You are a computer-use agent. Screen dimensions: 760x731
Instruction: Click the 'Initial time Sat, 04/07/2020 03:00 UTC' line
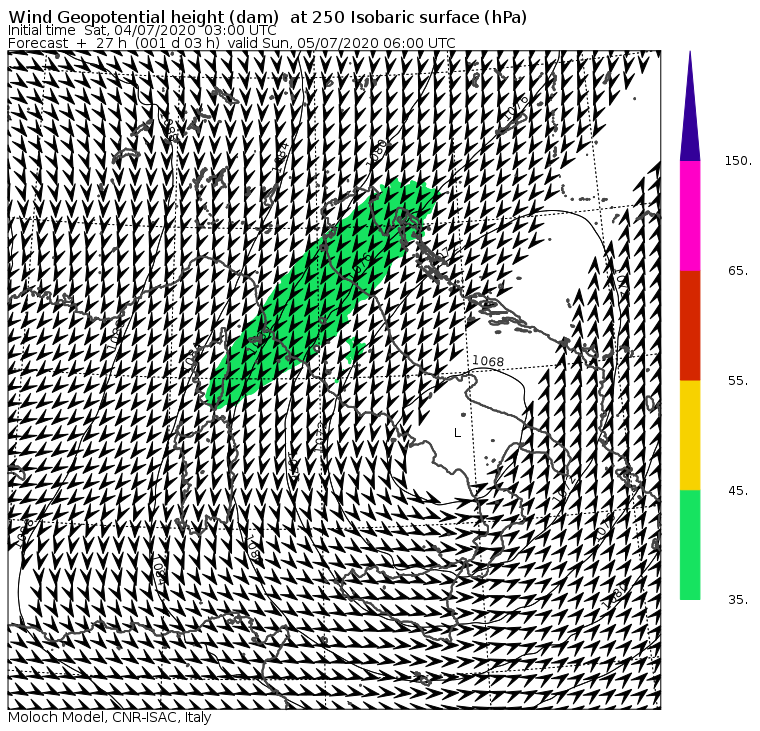pos(142,30)
